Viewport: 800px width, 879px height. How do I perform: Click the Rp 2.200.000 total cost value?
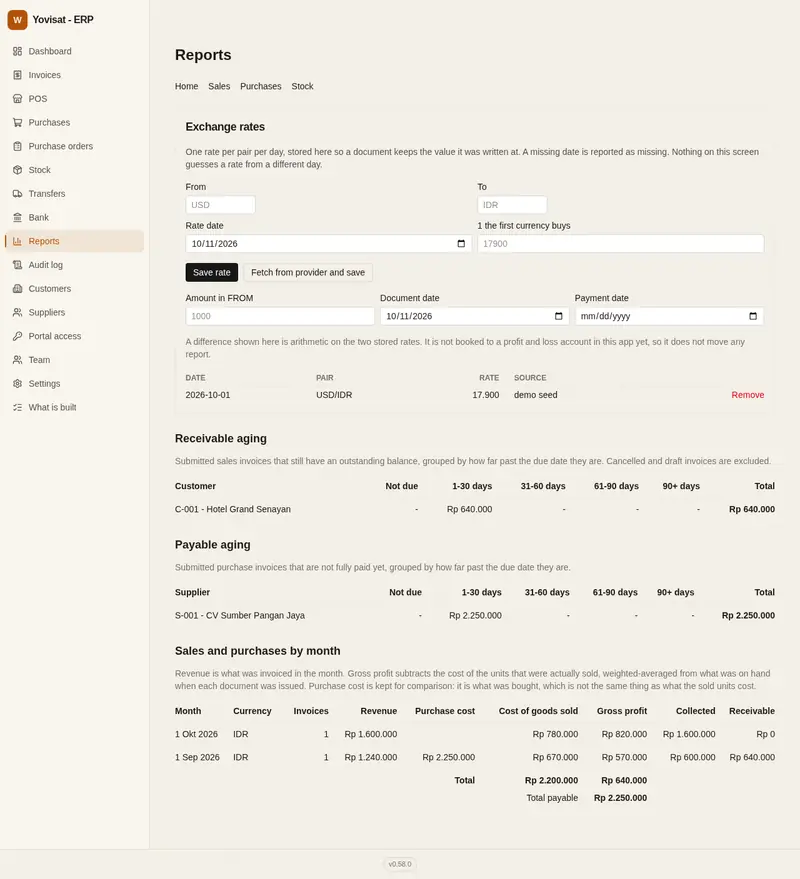tap(551, 780)
